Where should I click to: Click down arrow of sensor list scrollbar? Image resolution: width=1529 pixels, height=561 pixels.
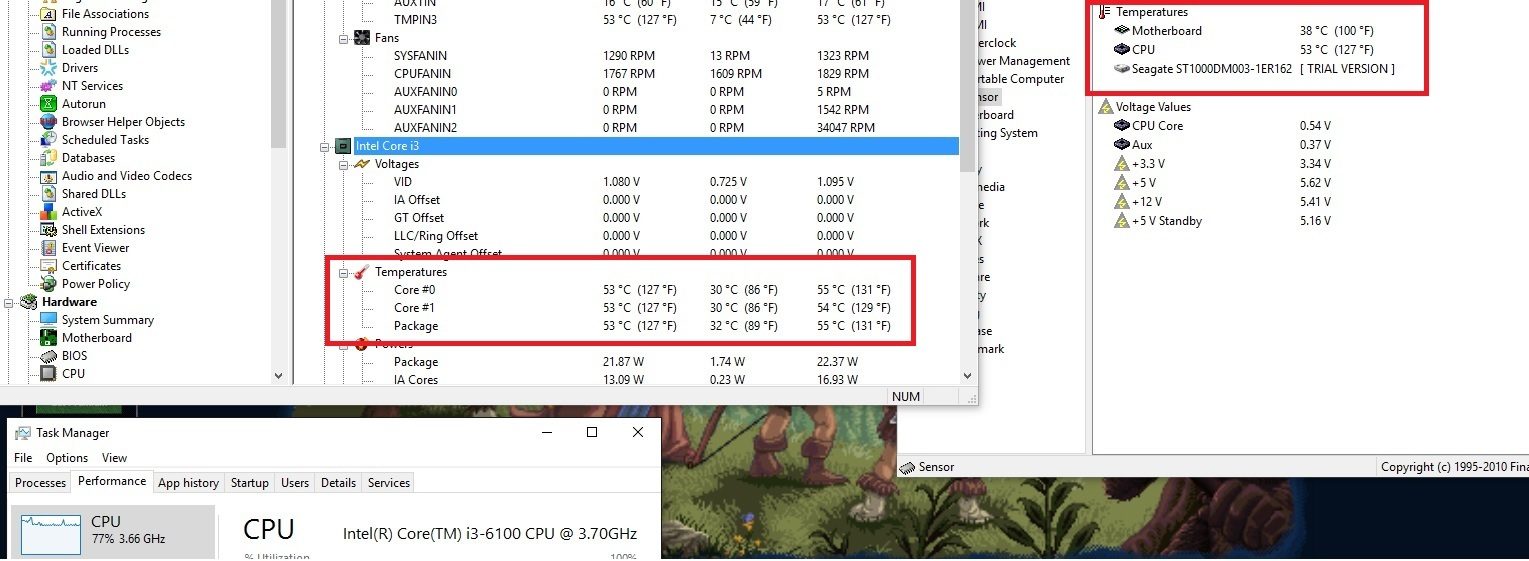(x=967, y=376)
